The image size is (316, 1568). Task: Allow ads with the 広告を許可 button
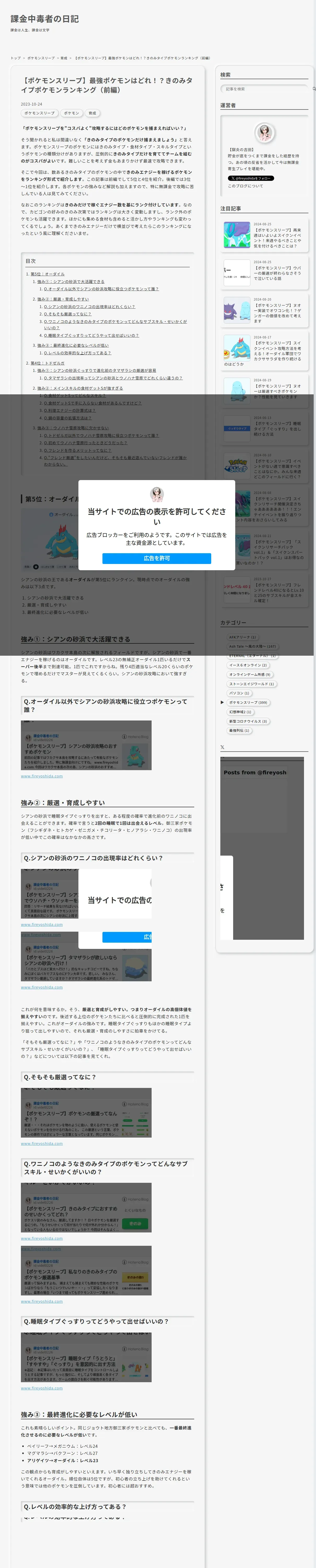pyautogui.click(x=157, y=558)
